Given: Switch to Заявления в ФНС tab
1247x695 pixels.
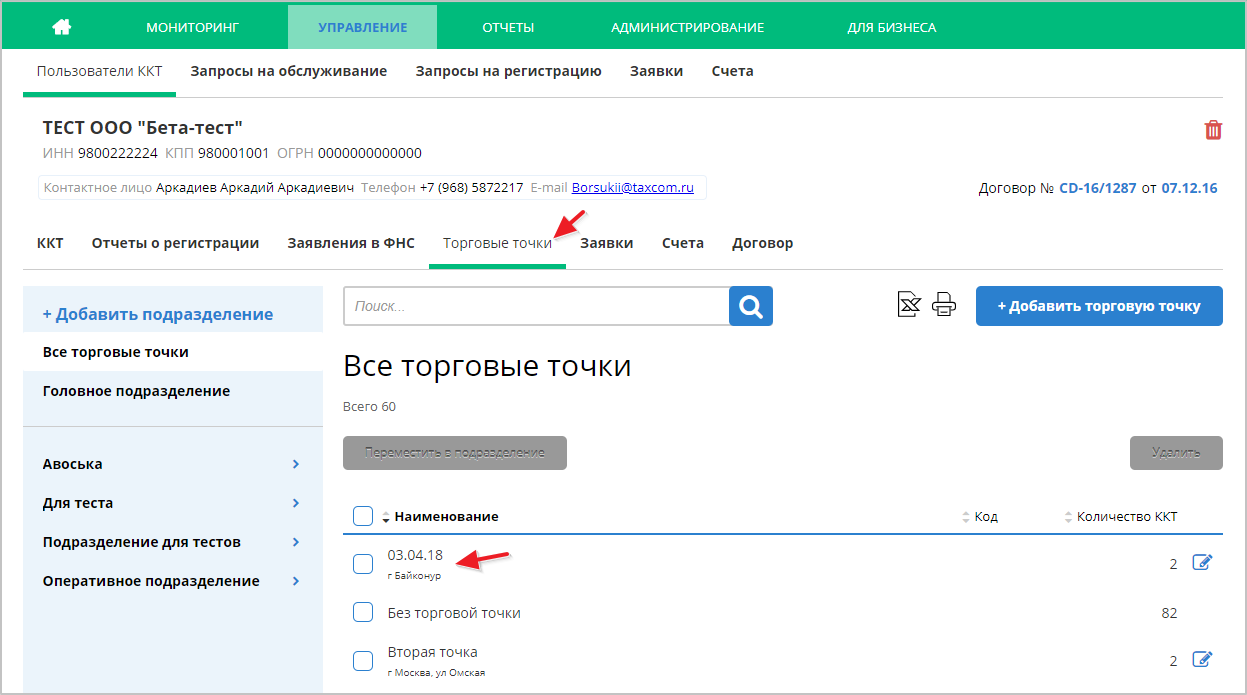Looking at the screenshot, I should coord(351,243).
